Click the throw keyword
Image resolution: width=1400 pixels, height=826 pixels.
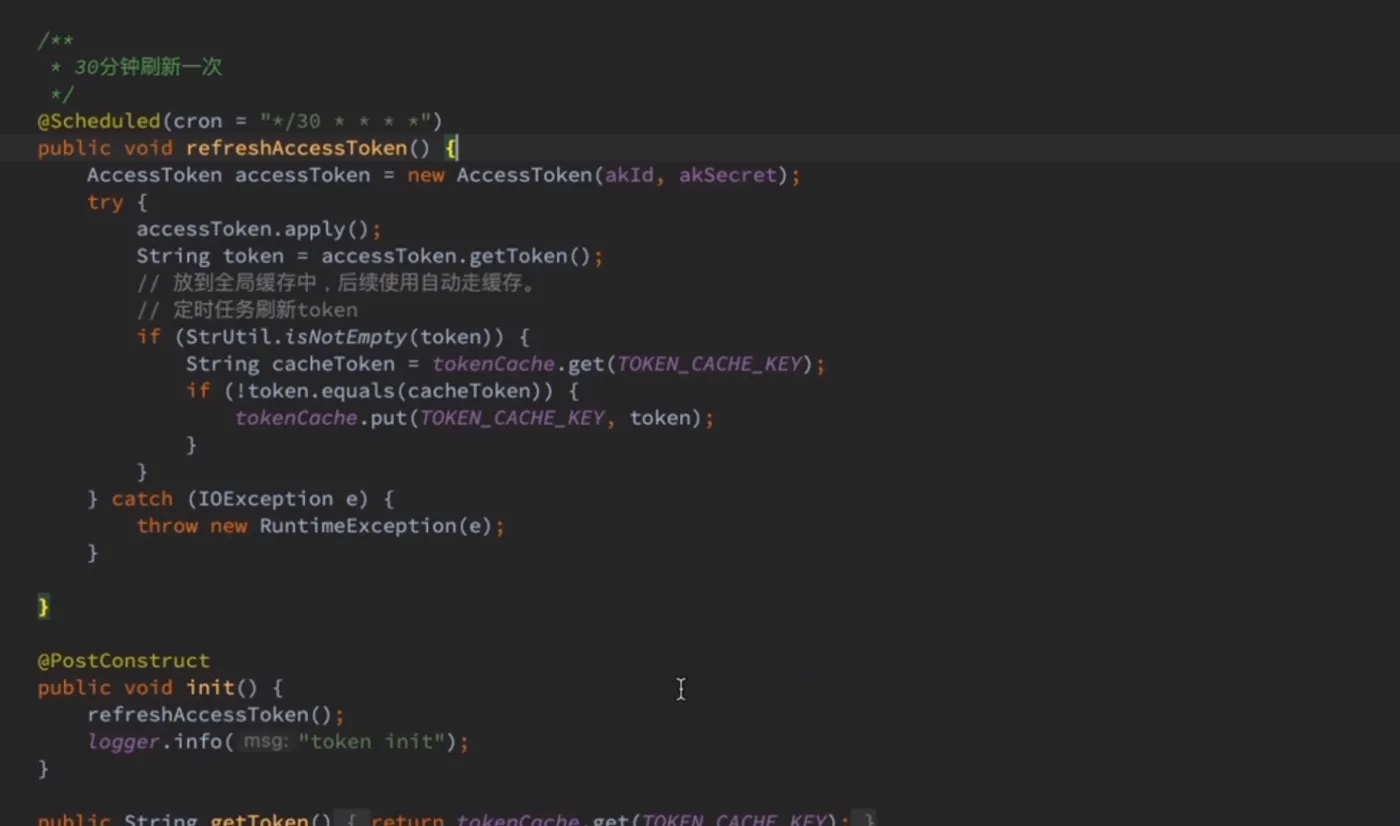coord(167,526)
